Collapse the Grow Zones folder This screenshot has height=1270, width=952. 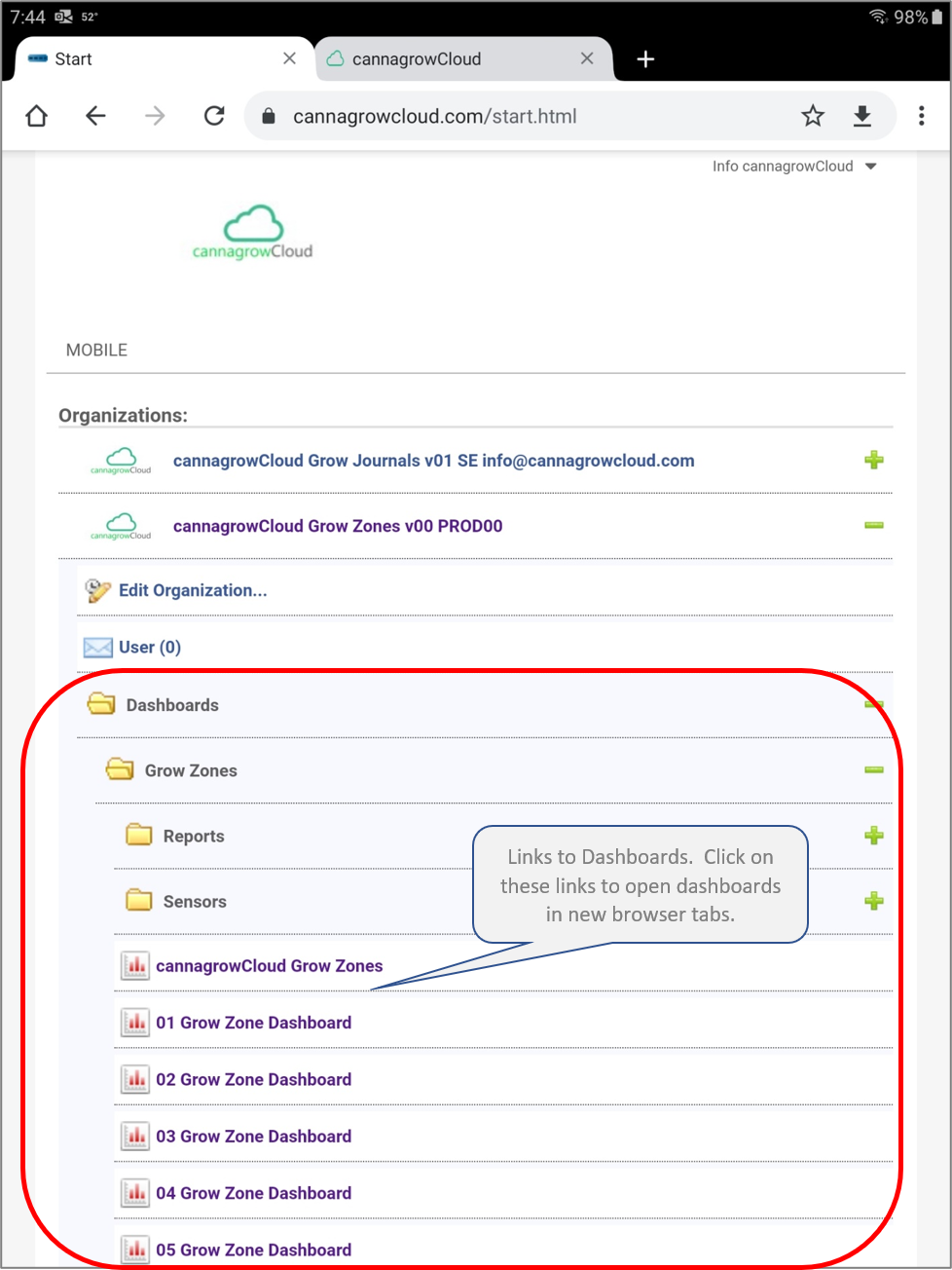[x=873, y=770]
